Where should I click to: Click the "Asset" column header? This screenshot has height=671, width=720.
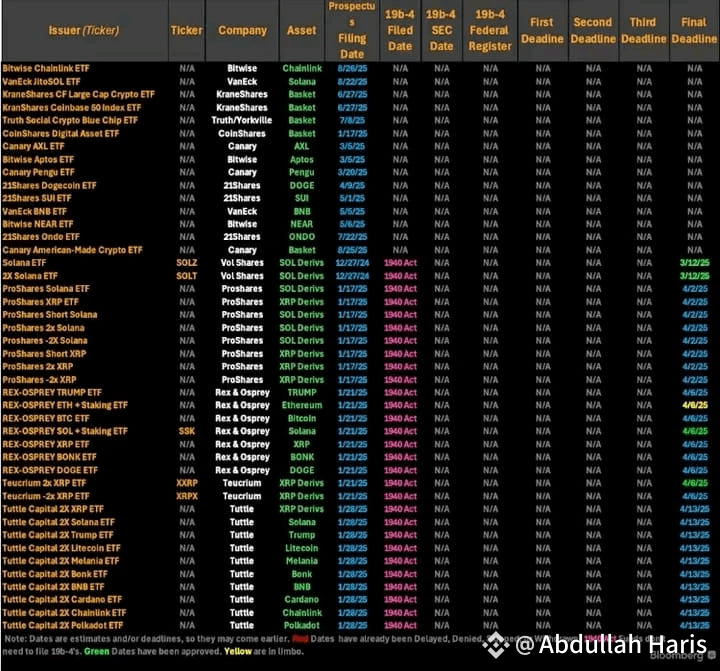pos(302,30)
